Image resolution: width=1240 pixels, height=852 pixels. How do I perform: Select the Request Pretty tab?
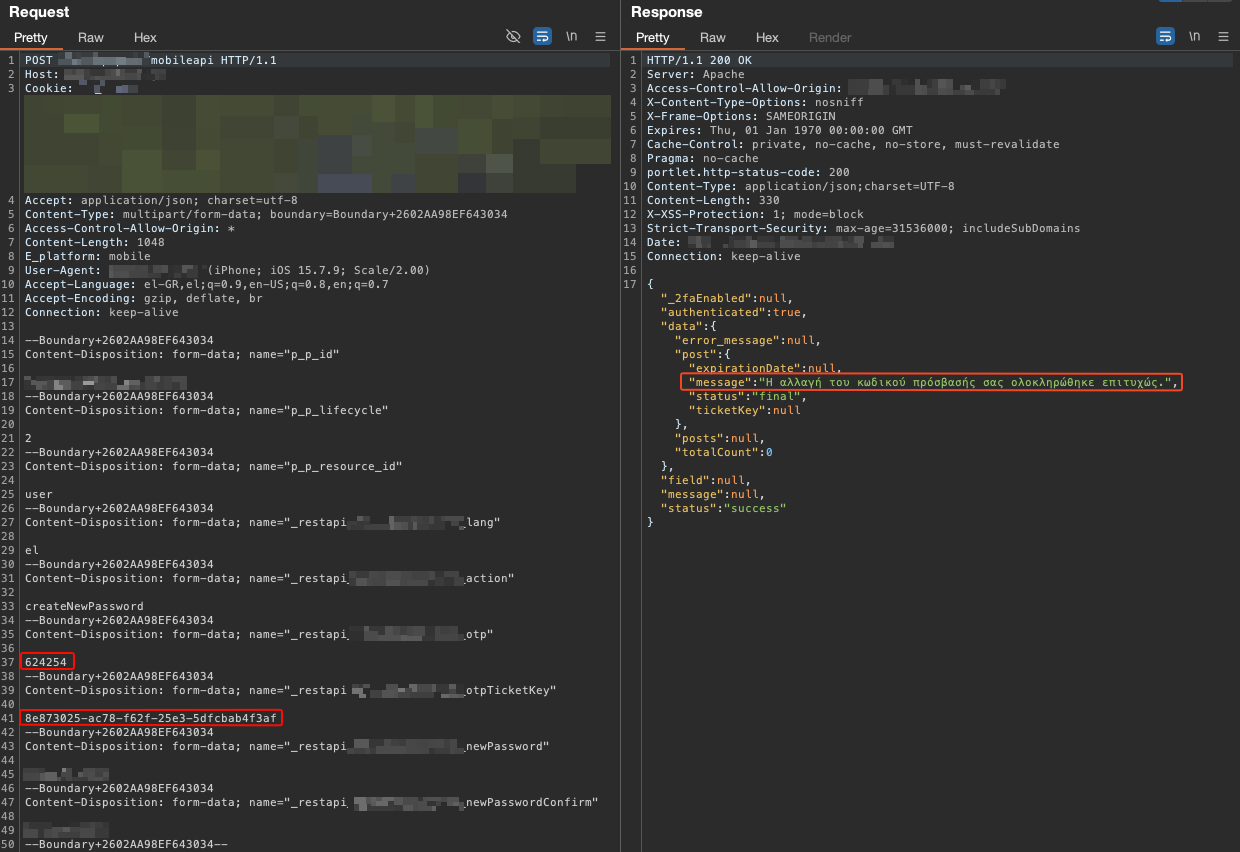click(31, 37)
